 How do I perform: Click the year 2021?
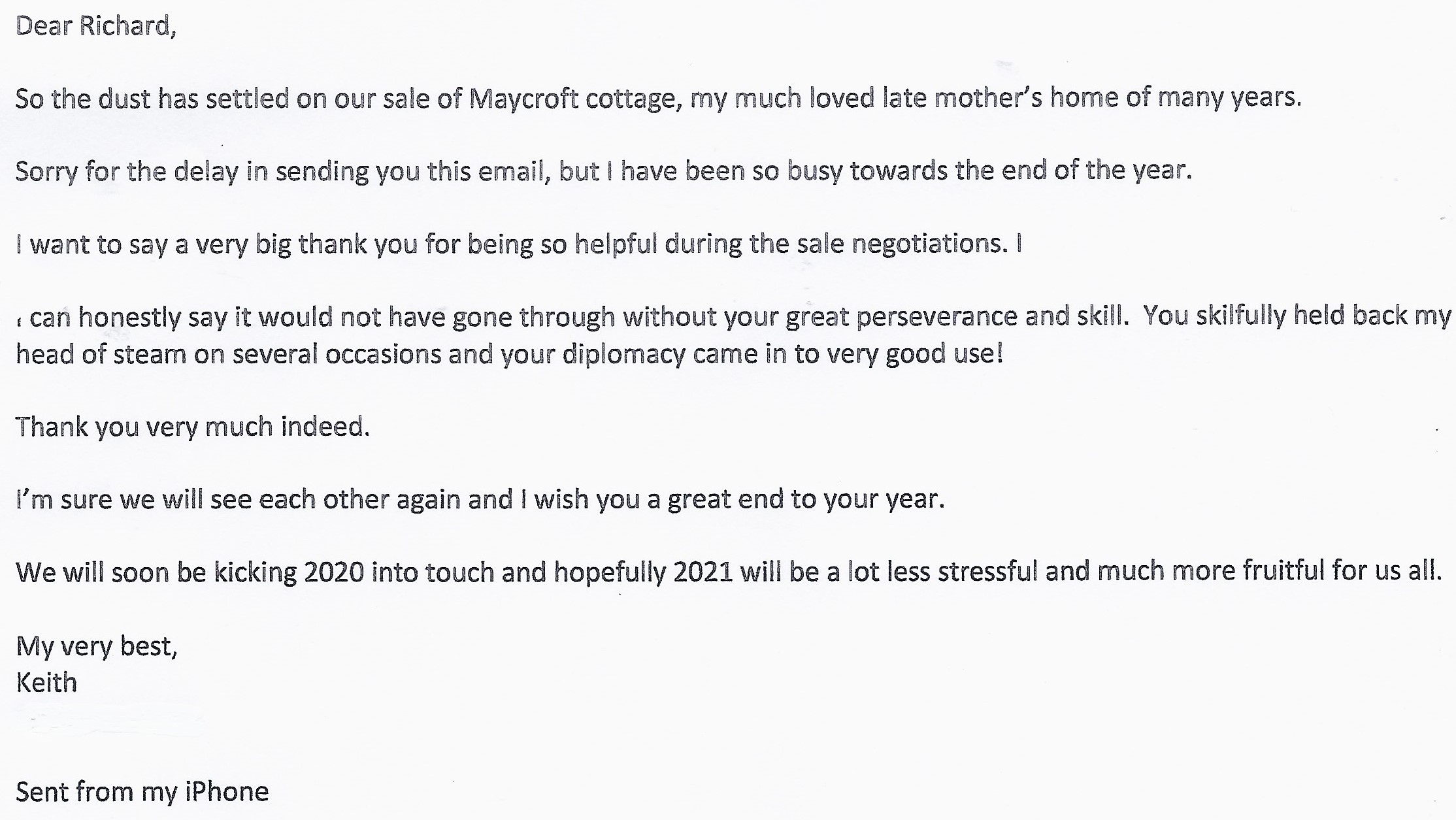coord(702,572)
